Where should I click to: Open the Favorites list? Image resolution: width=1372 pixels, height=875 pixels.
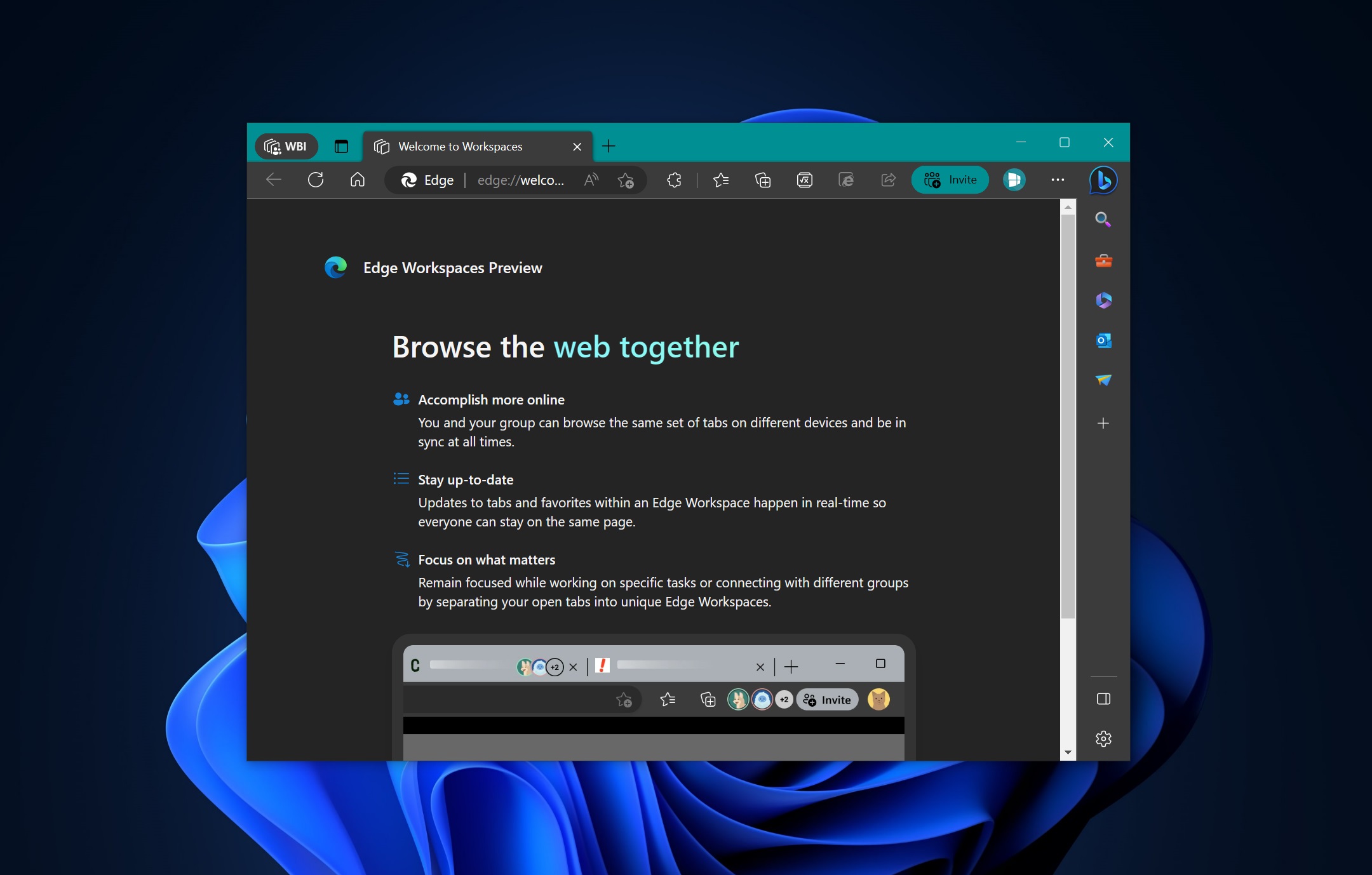[721, 180]
